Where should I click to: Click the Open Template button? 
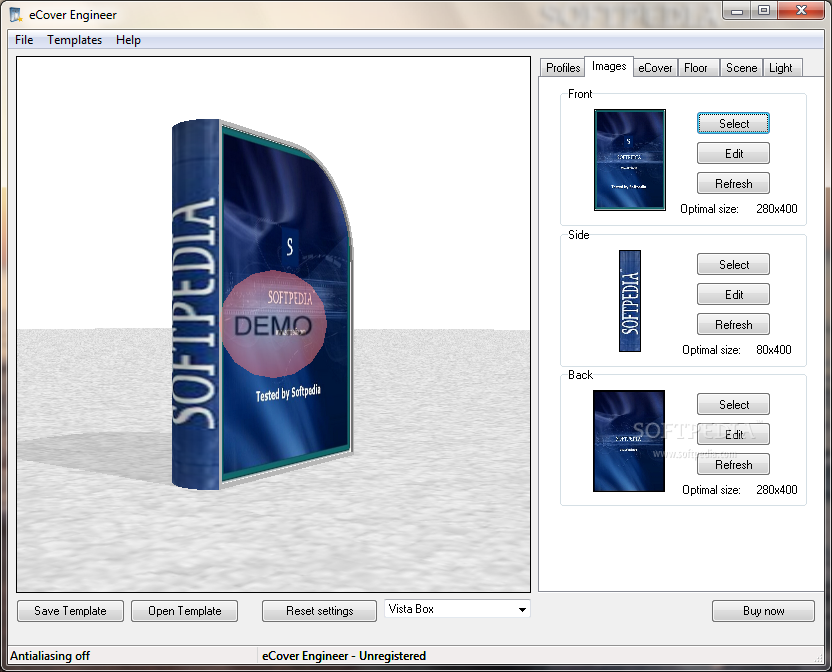pyautogui.click(x=185, y=611)
